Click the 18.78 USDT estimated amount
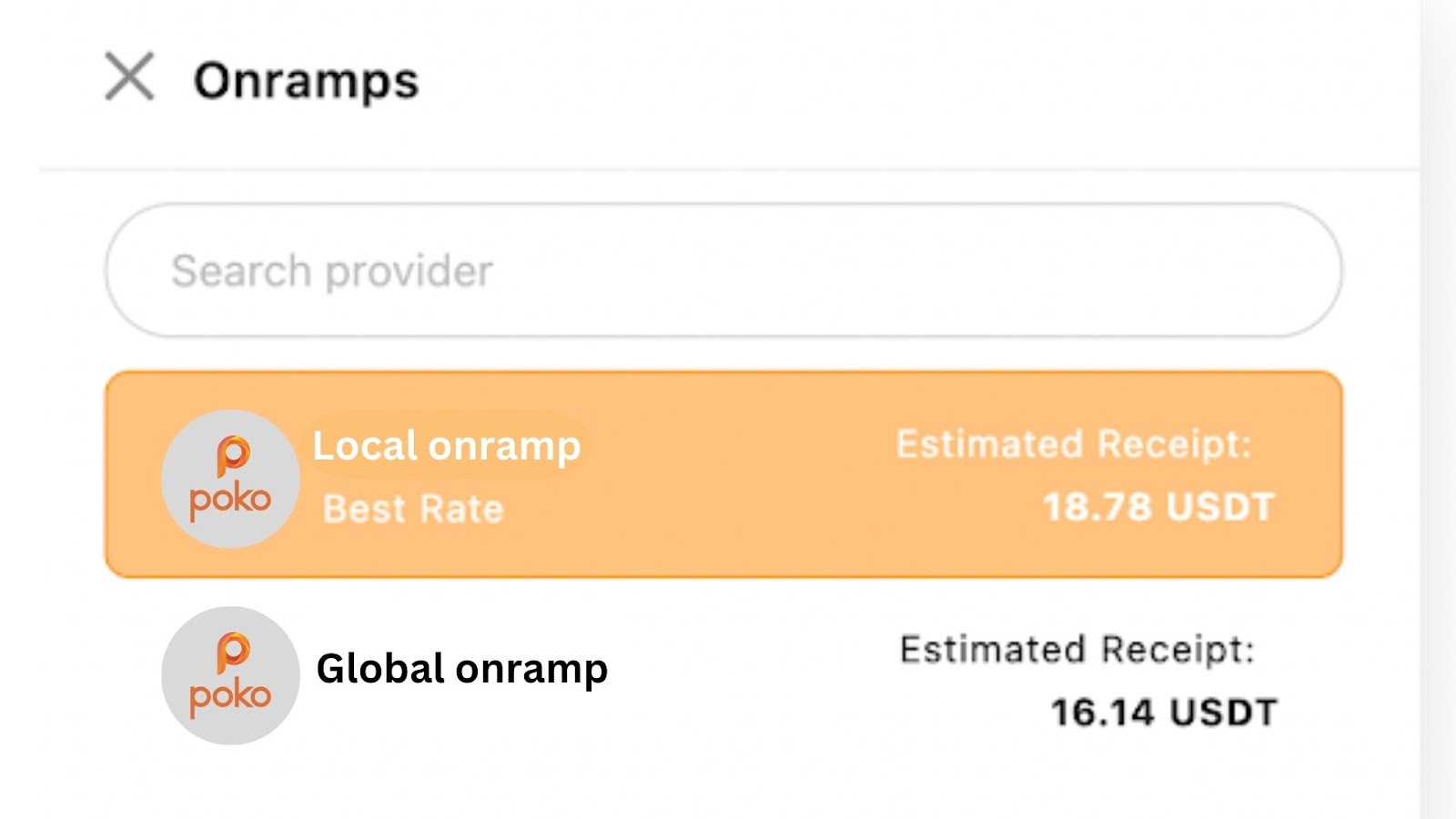This screenshot has height=819, width=1456. point(1158,508)
